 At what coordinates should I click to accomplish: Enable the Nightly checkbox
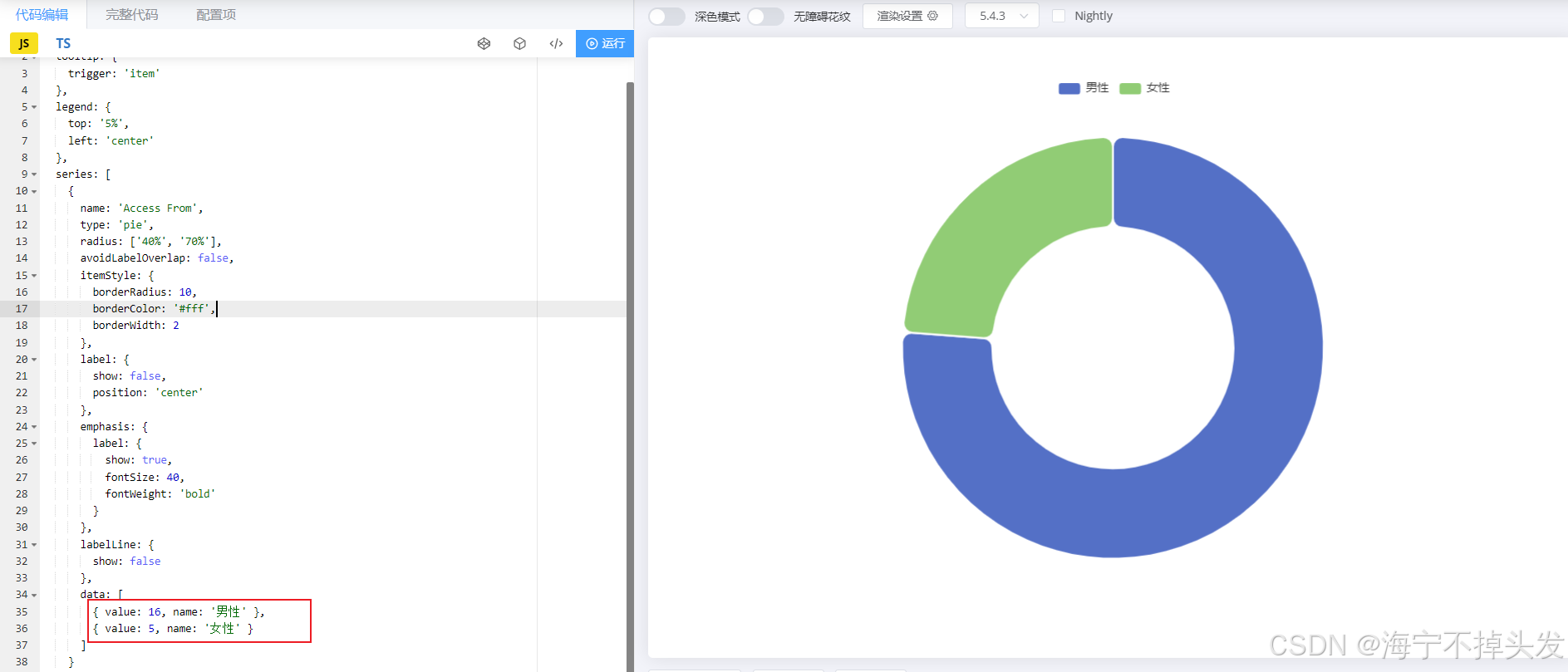1059,16
